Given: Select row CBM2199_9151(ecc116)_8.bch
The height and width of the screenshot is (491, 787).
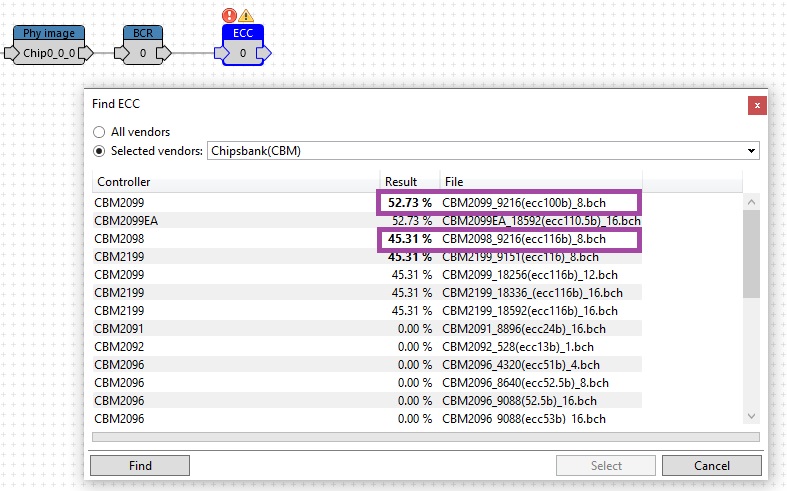Looking at the screenshot, I should coord(367,257).
